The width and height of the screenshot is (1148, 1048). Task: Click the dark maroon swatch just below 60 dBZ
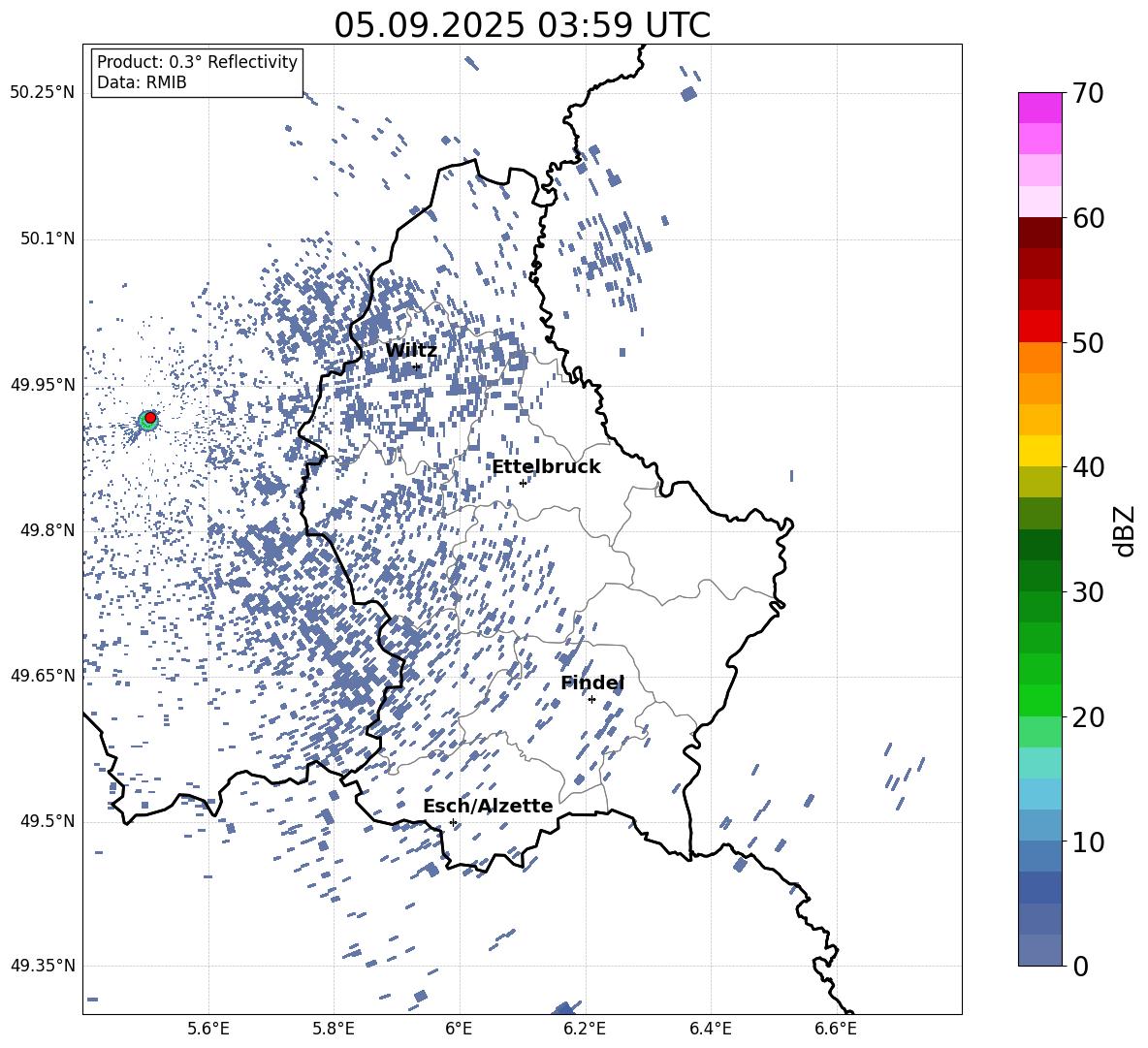(x=1039, y=233)
